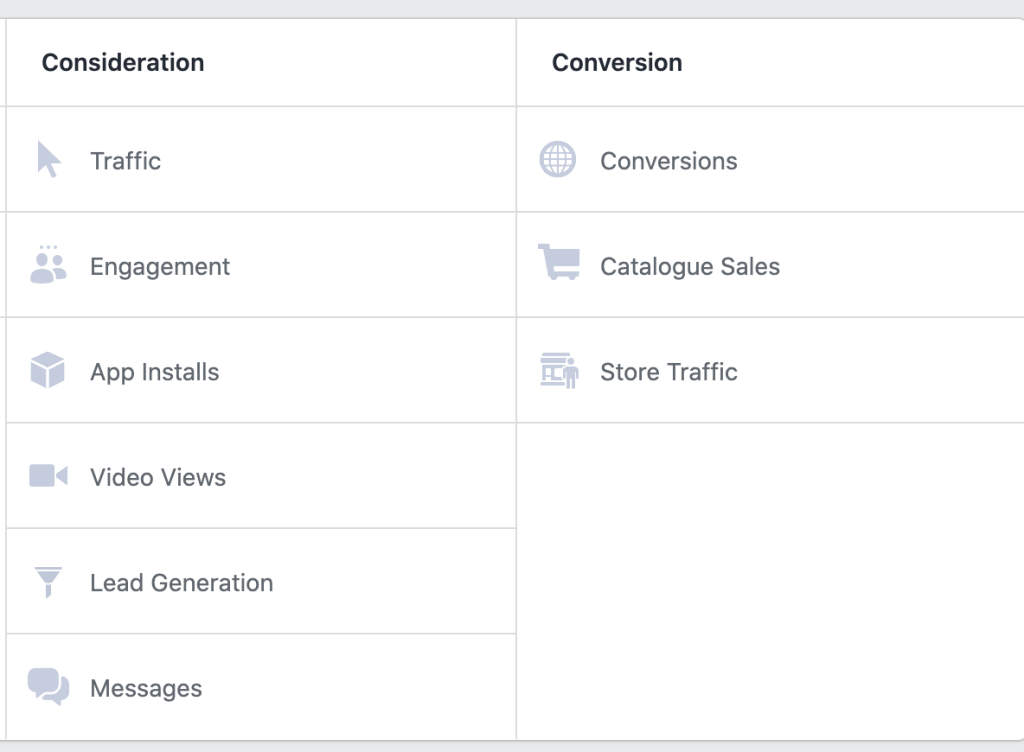Click the Conversion column header
The width and height of the screenshot is (1024, 752).
tap(617, 62)
